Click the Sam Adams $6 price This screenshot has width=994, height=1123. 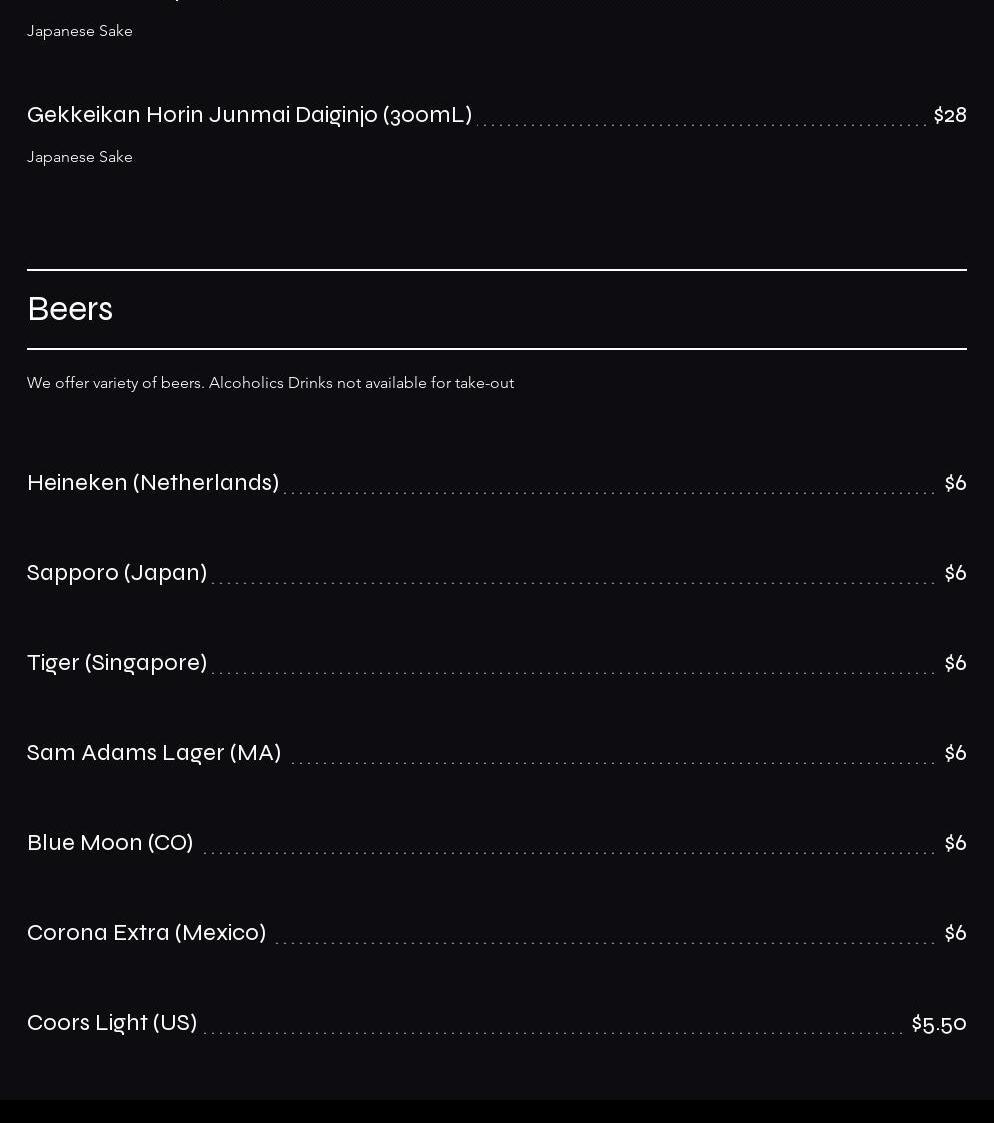[955, 753]
